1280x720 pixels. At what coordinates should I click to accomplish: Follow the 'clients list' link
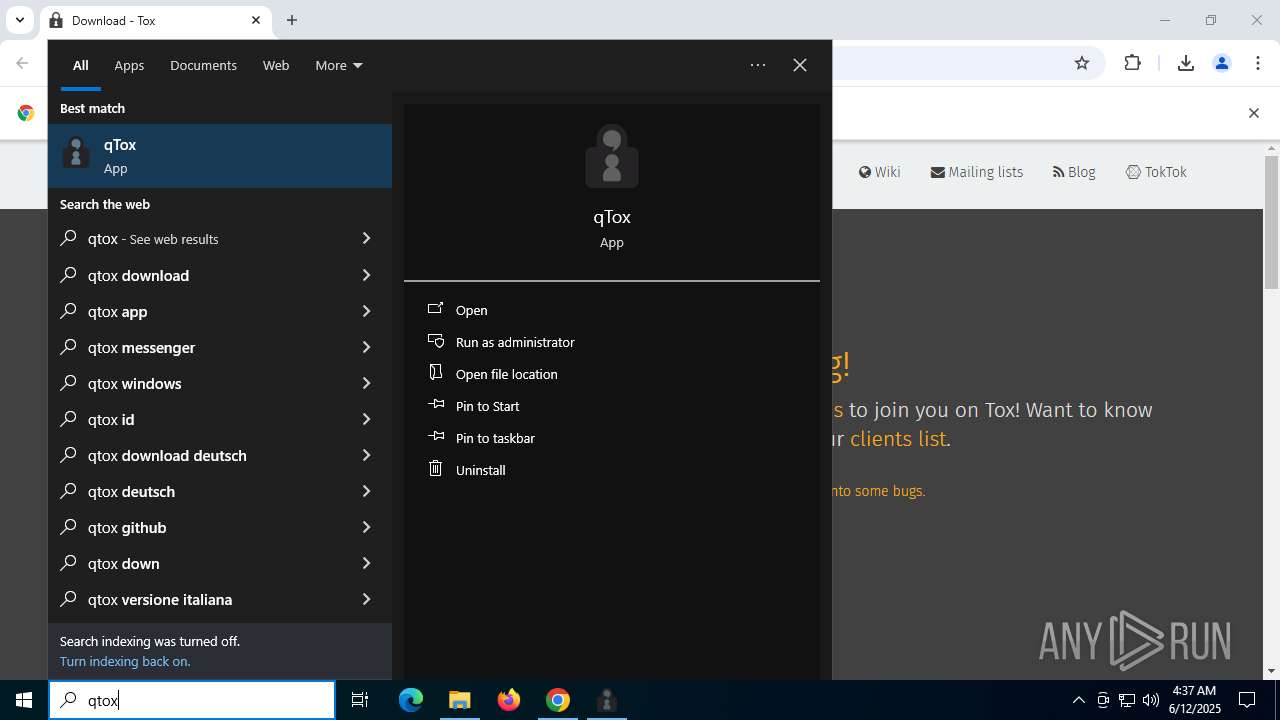click(898, 439)
